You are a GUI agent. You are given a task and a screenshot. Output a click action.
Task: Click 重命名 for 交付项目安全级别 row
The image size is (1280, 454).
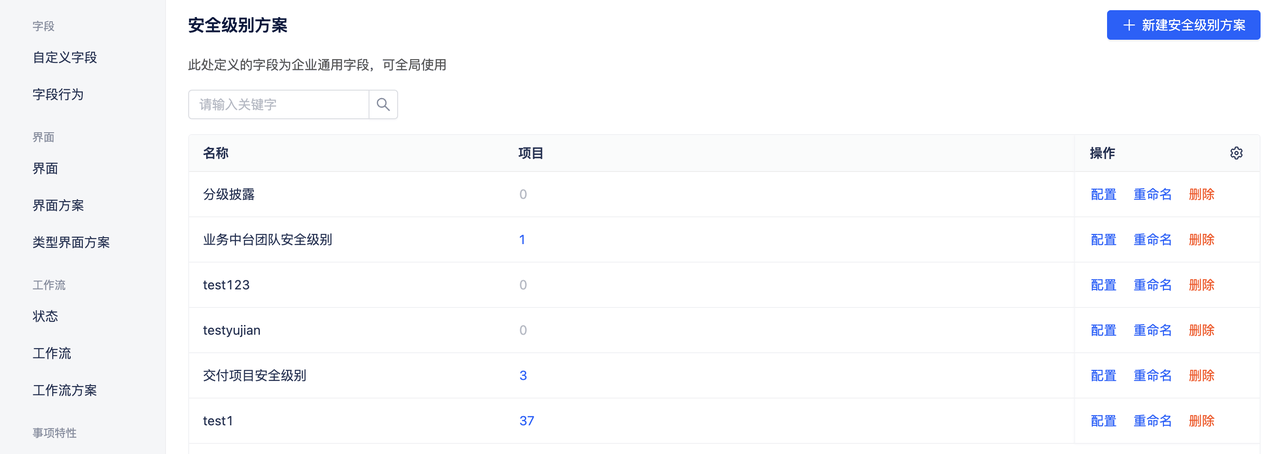click(x=1152, y=376)
